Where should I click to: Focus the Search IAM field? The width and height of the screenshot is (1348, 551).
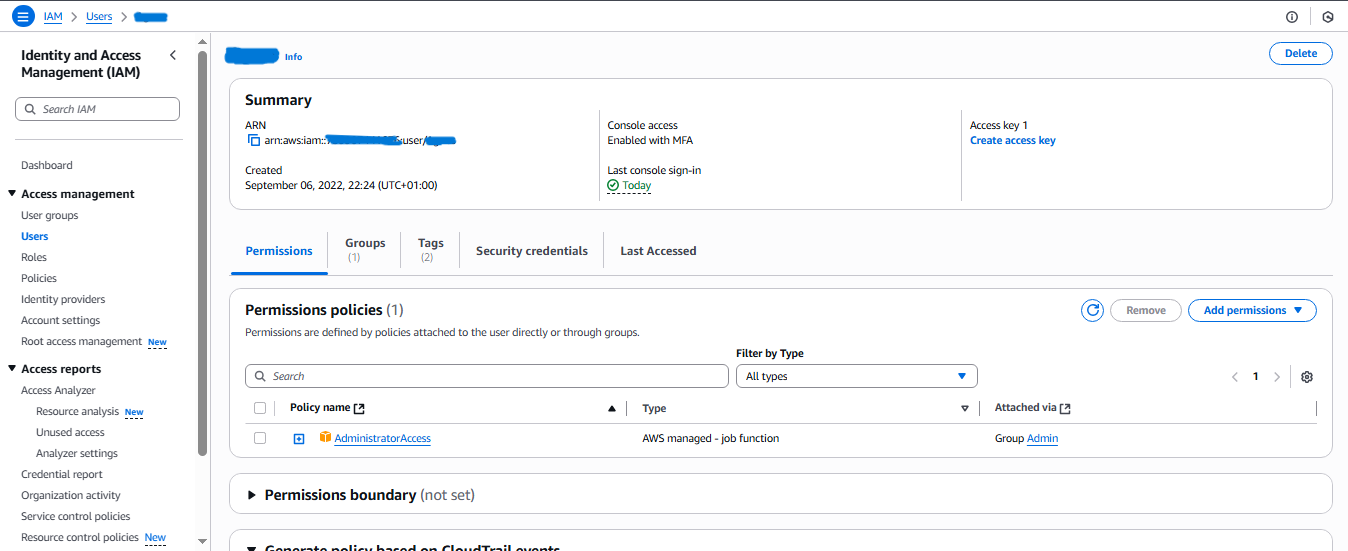(98, 109)
